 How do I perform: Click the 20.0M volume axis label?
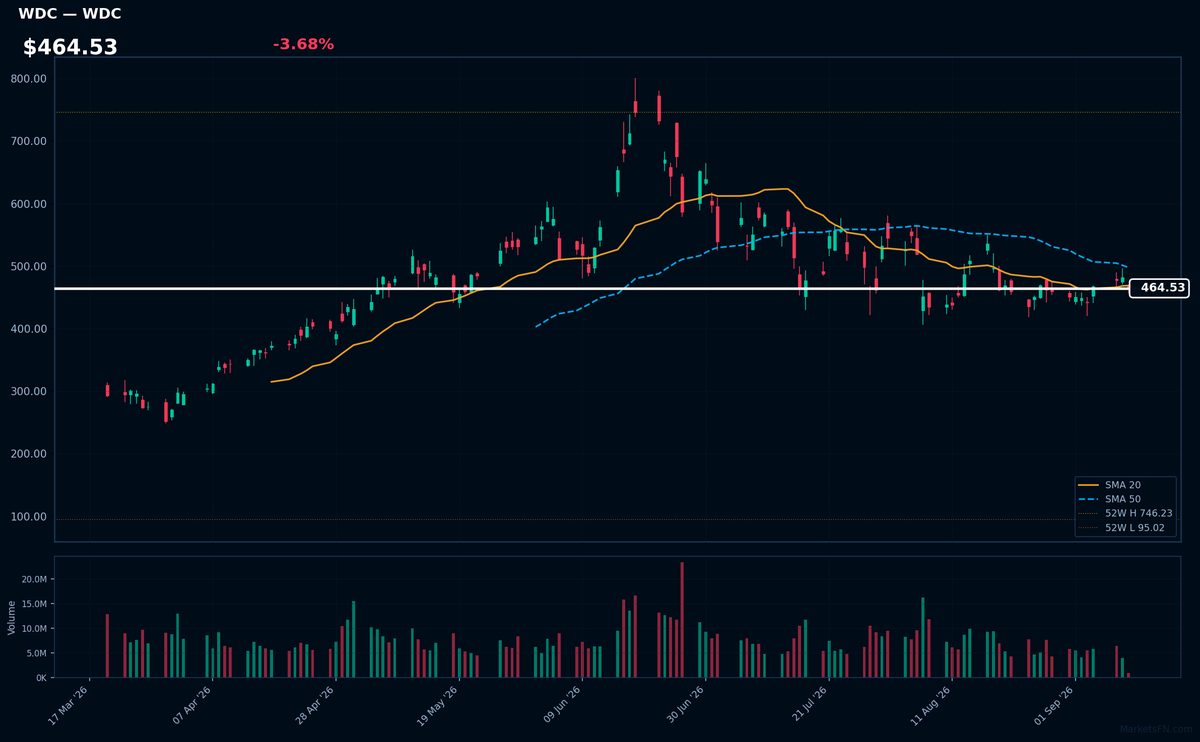34,580
